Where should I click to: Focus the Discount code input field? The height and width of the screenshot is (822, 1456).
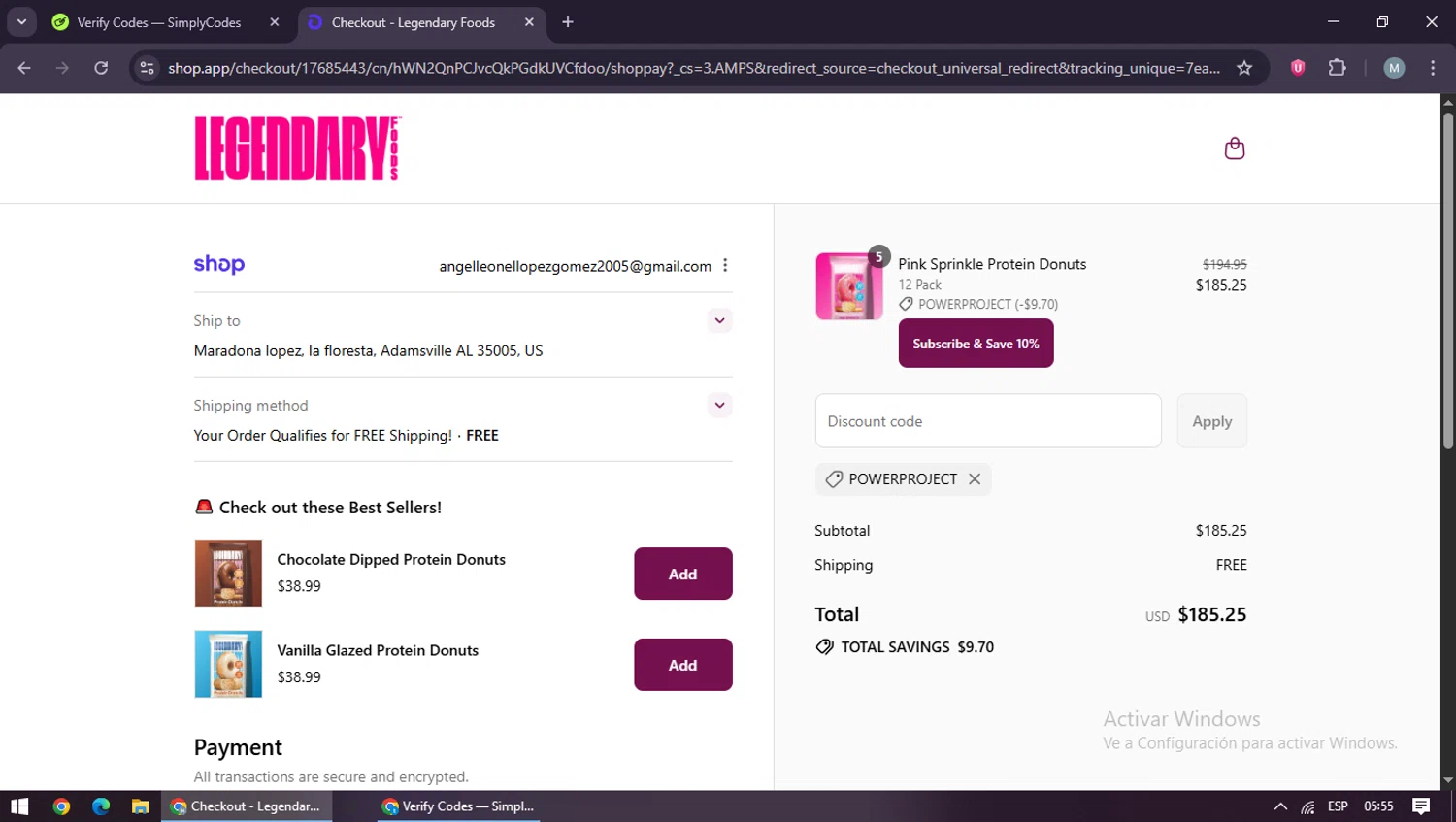point(988,421)
